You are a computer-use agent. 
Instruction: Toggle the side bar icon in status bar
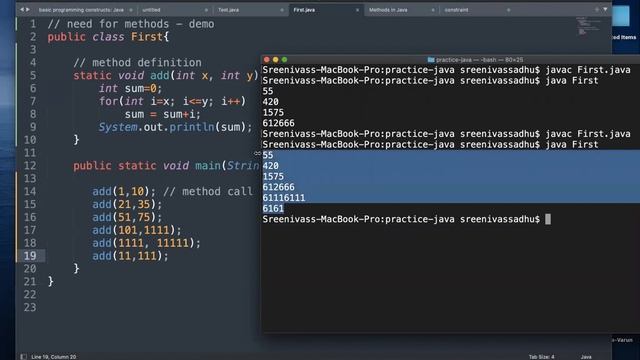(x=23, y=357)
